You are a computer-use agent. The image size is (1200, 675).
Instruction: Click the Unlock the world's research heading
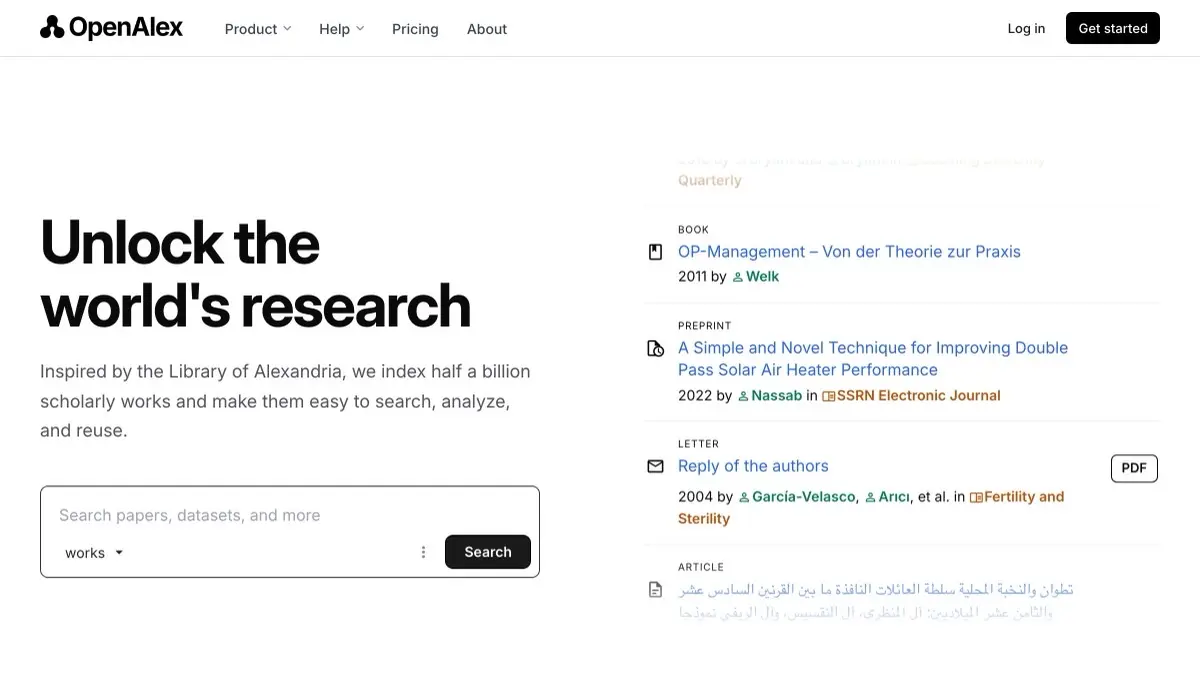click(x=255, y=273)
